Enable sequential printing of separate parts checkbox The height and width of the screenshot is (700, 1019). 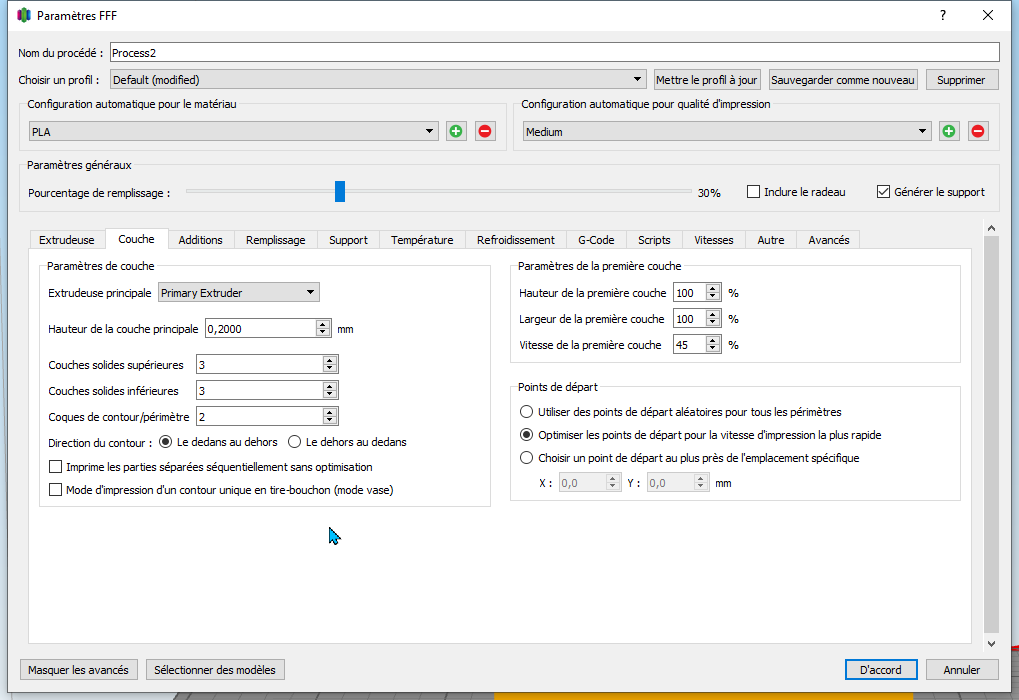(x=56, y=467)
